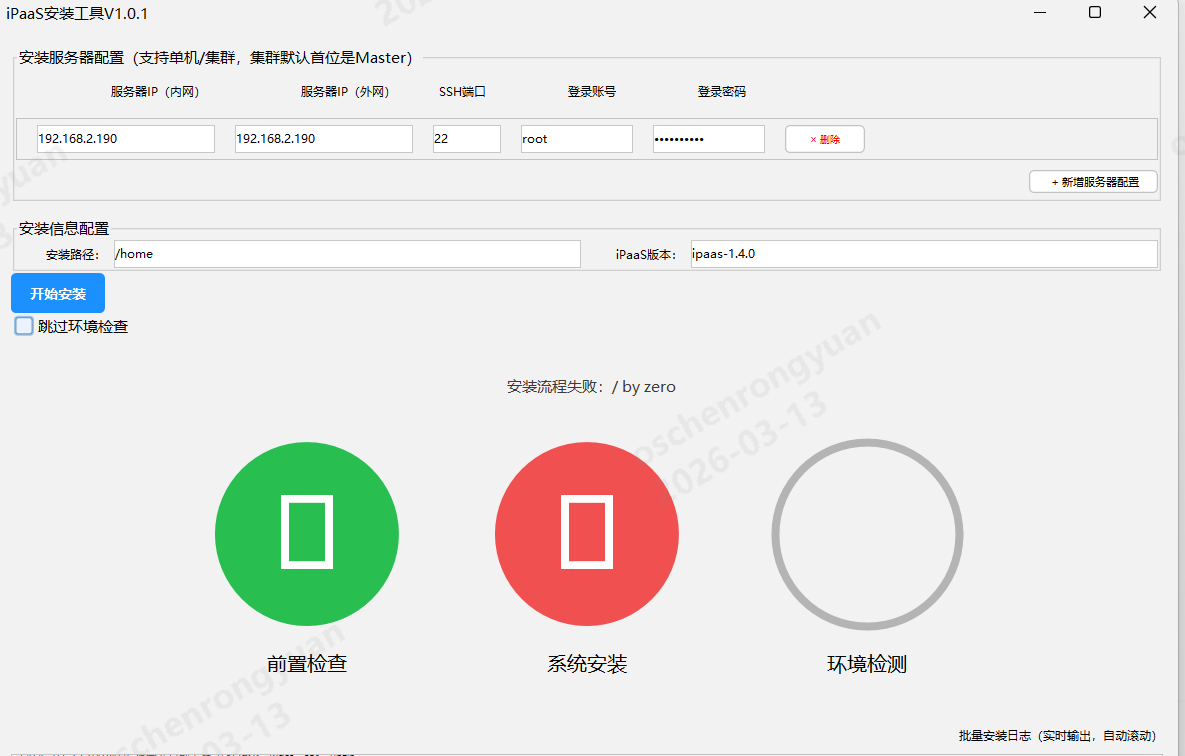Minimize the iPaaS安装工具 window
The image size is (1185, 756).
pyautogui.click(x=1039, y=13)
